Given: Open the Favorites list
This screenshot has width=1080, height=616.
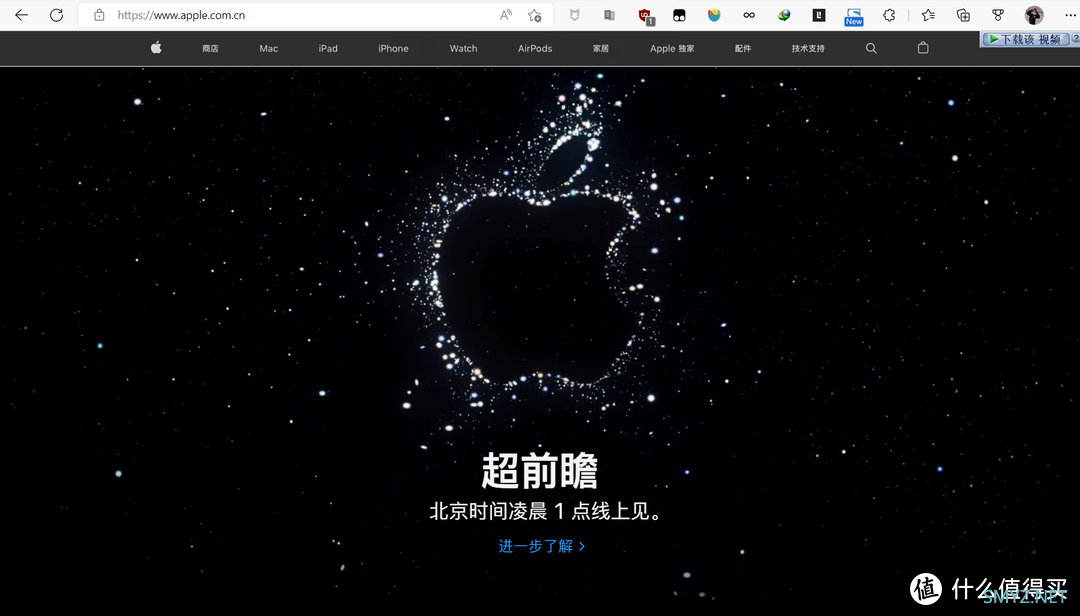Looking at the screenshot, I should [x=928, y=15].
